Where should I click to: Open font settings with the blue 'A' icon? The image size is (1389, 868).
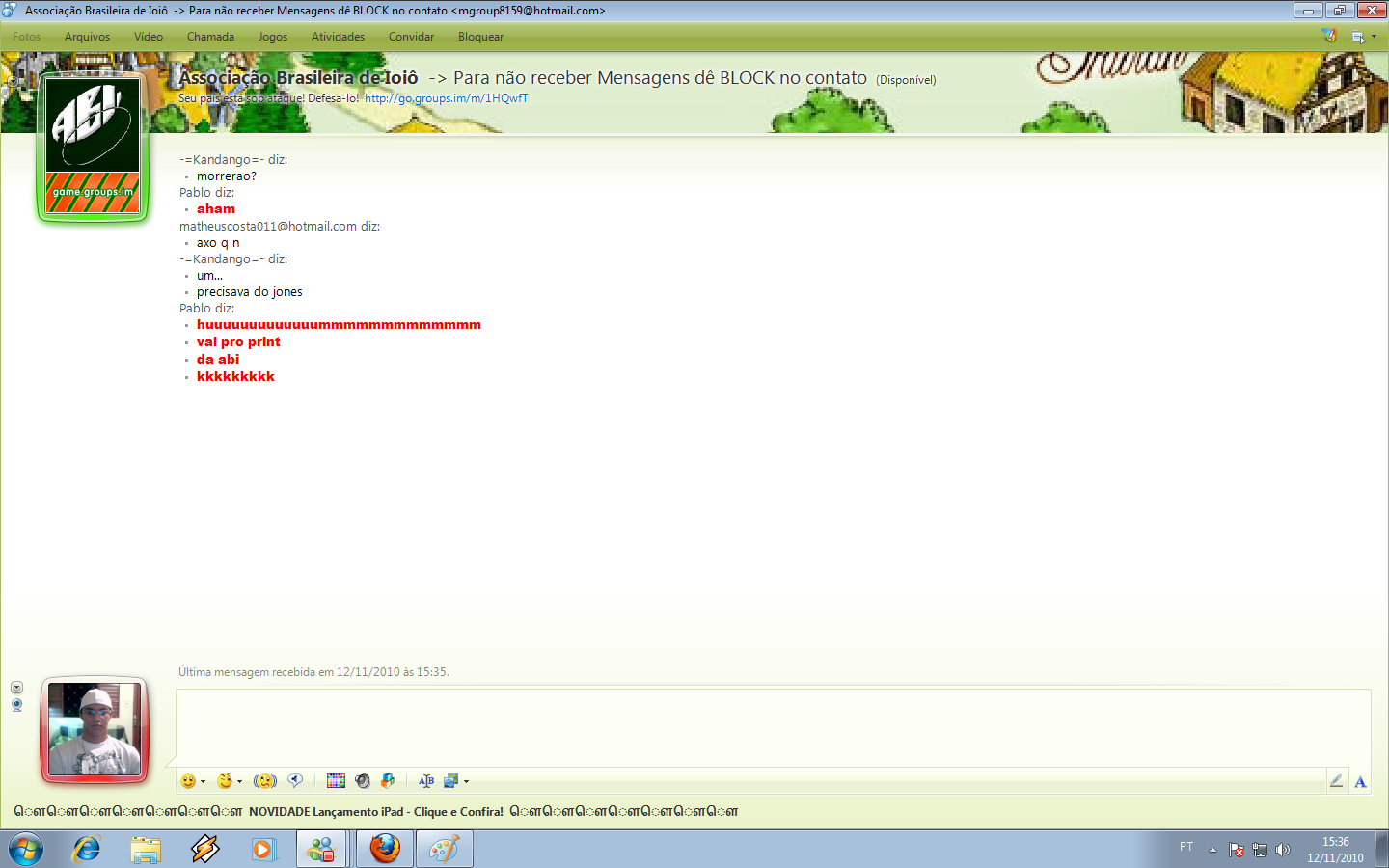tap(1360, 781)
